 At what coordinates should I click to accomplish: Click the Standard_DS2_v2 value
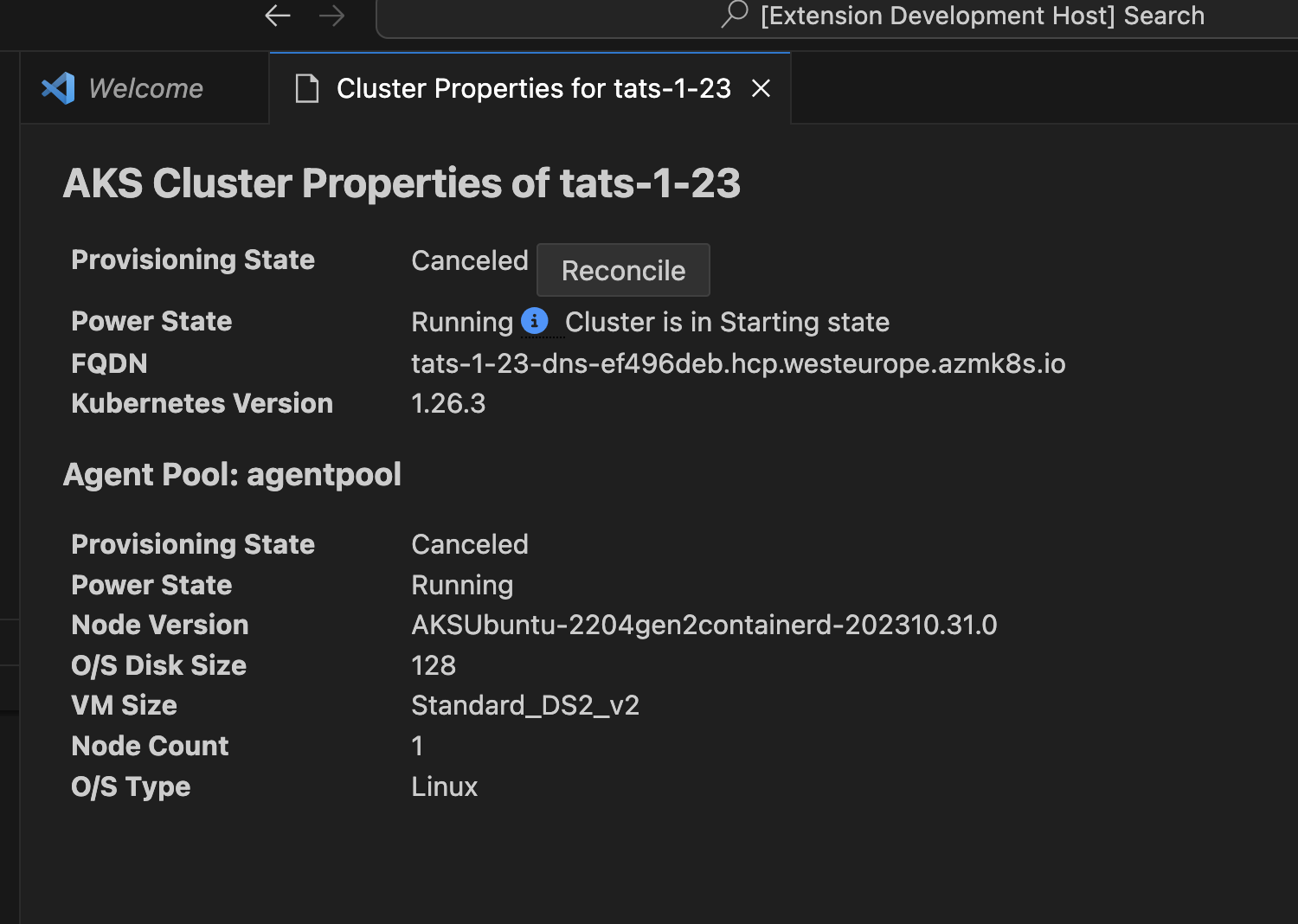pos(525,706)
